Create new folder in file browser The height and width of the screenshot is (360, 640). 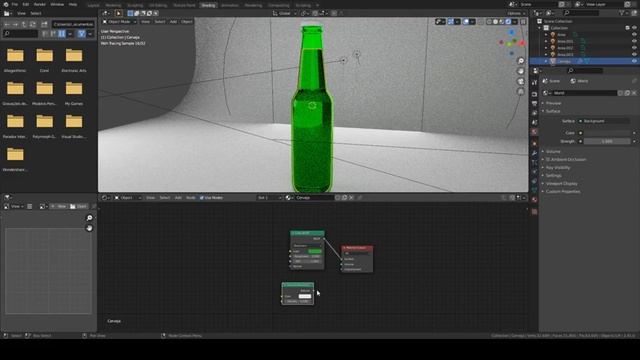44,24
